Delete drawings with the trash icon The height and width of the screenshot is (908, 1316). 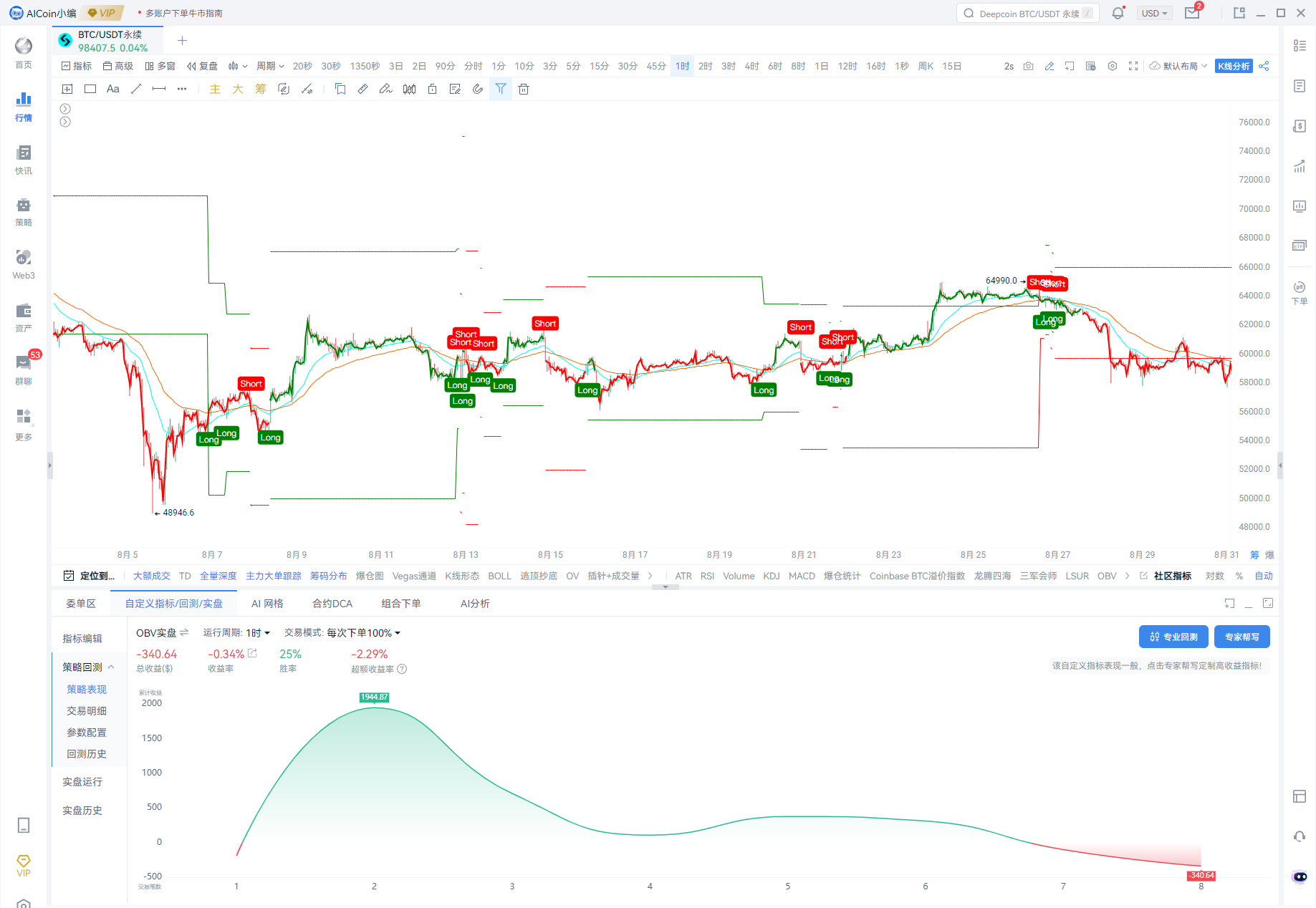tap(524, 89)
